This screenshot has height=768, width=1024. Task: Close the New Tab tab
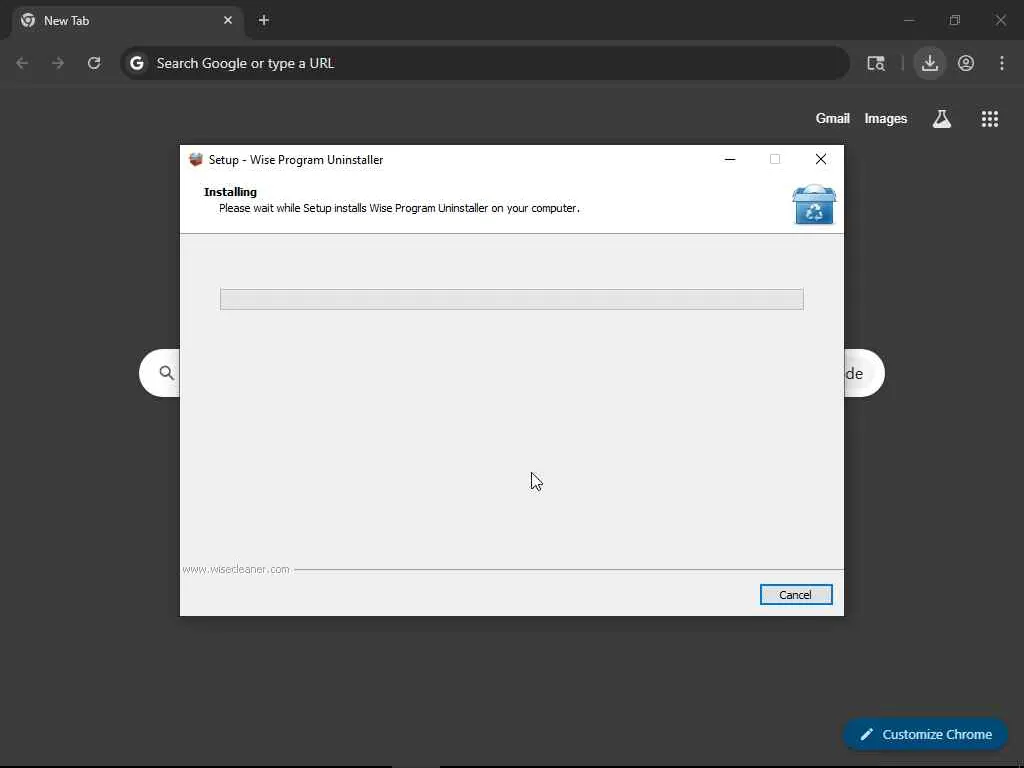click(x=227, y=20)
